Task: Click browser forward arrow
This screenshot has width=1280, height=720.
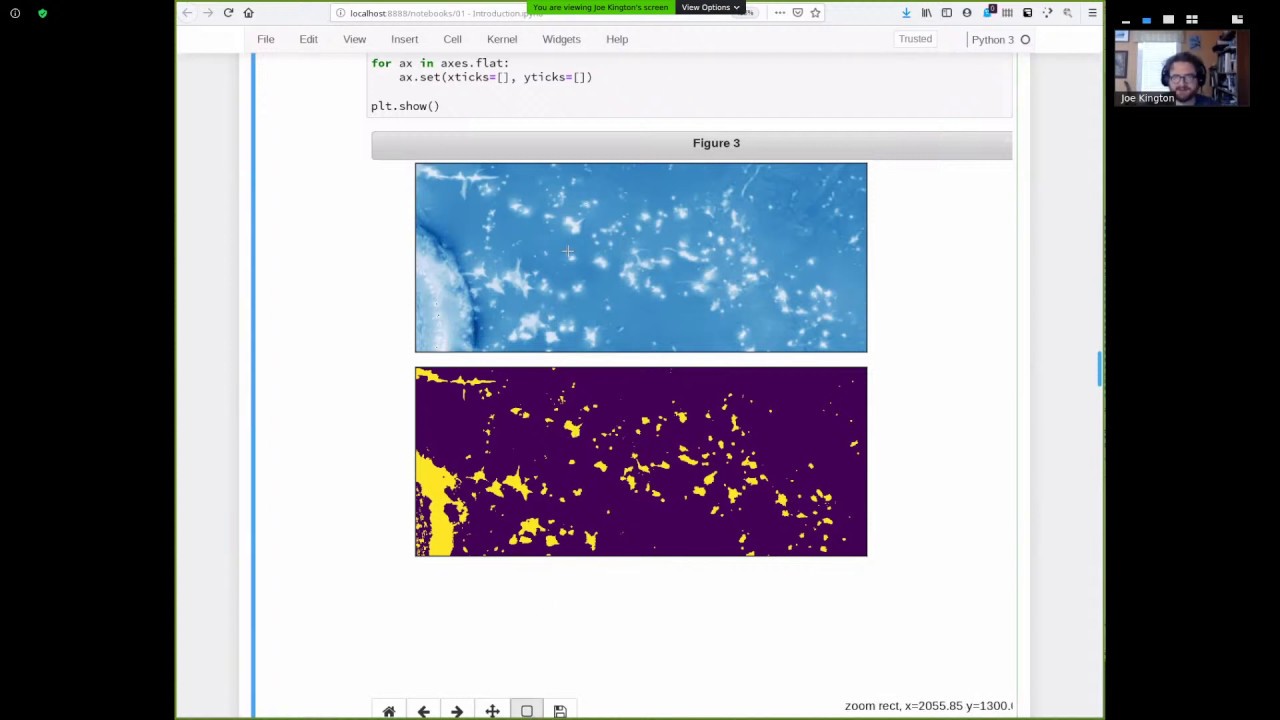Action: pos(208,13)
